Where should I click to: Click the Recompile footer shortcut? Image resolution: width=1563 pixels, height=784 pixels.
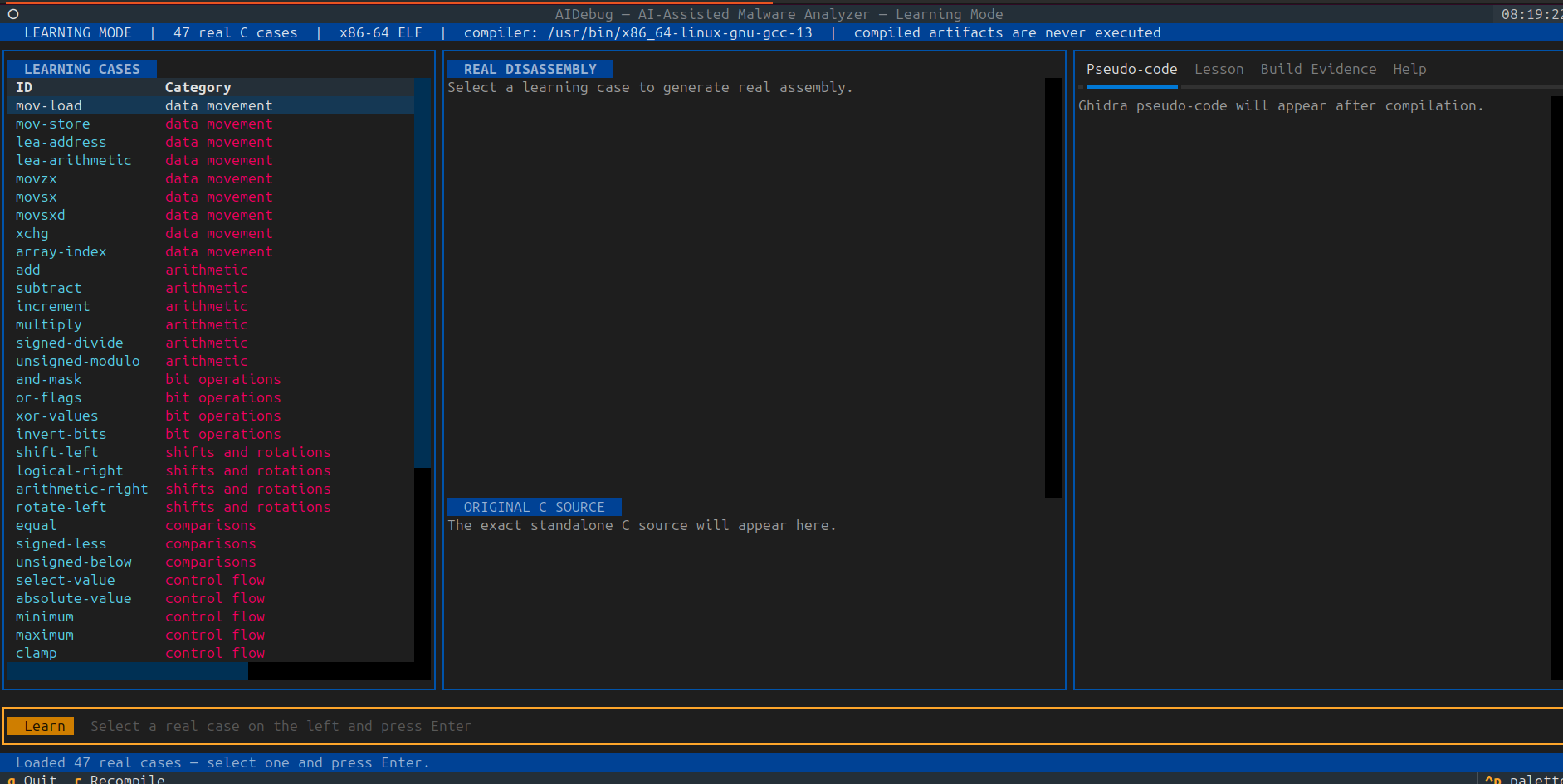click(x=119, y=778)
